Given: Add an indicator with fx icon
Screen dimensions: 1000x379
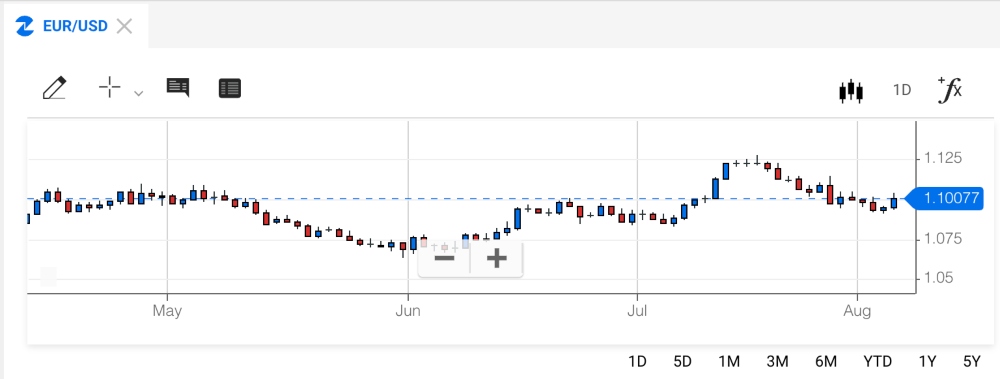Looking at the screenshot, I should point(950,90).
